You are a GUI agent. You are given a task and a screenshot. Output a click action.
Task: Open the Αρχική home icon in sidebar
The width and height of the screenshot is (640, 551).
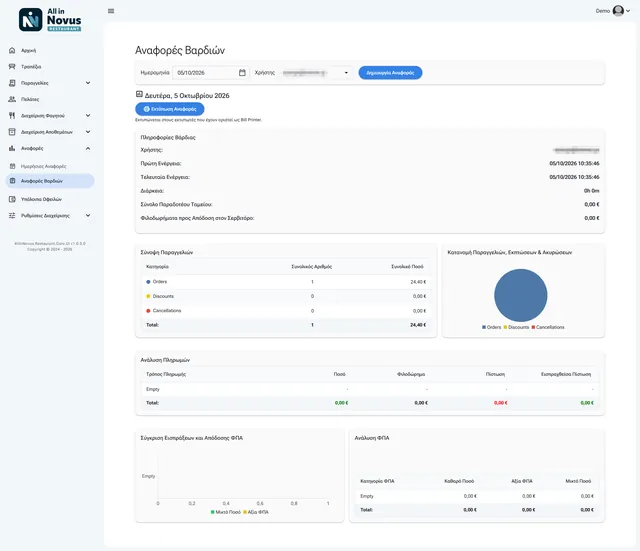pyautogui.click(x=12, y=50)
